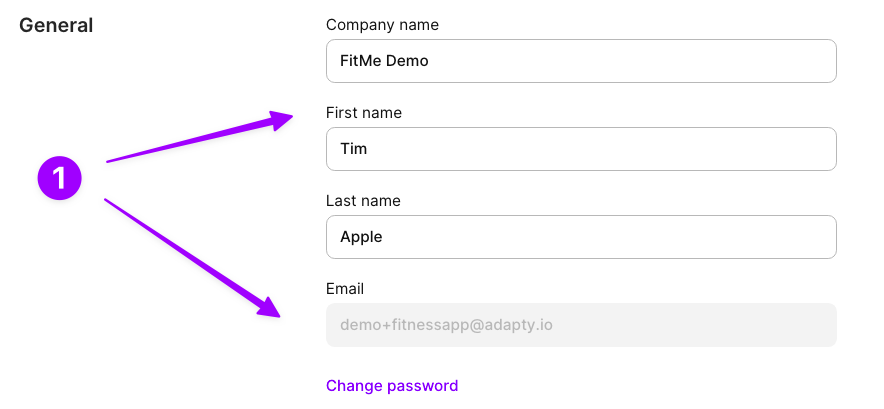The image size is (884, 409).
Task: Click the Company name label
Action: pos(382,25)
